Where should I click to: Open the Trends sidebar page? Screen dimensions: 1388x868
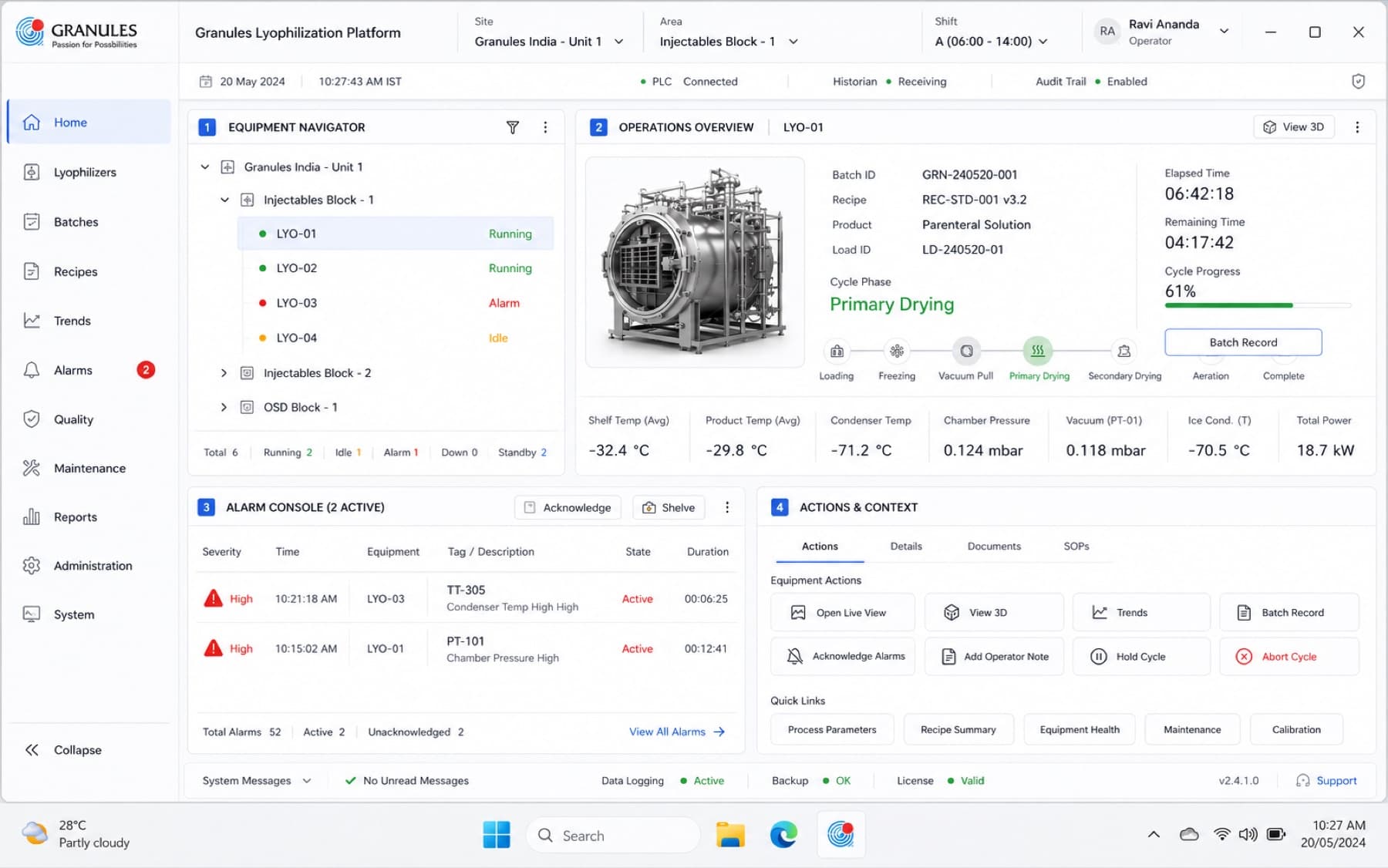[88, 321]
